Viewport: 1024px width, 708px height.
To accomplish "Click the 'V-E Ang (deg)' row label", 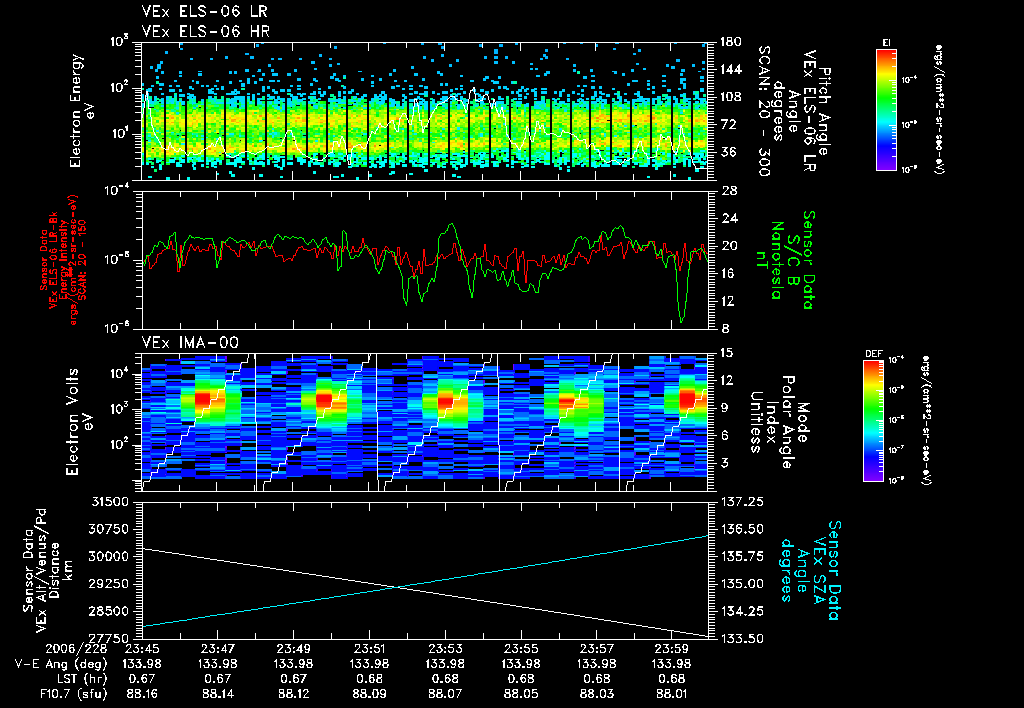I will [x=61, y=664].
